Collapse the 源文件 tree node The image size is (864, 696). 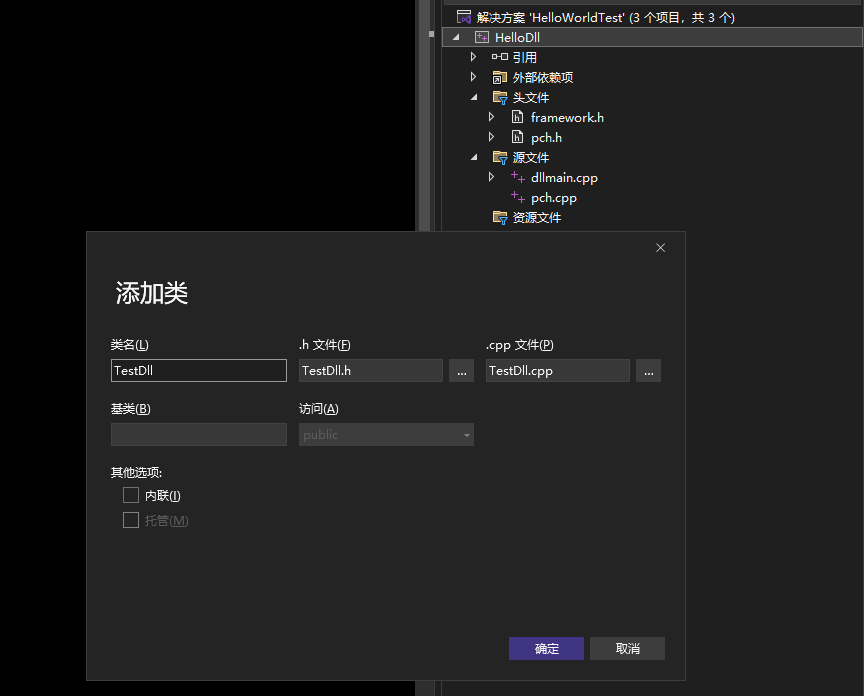pyautogui.click(x=473, y=157)
